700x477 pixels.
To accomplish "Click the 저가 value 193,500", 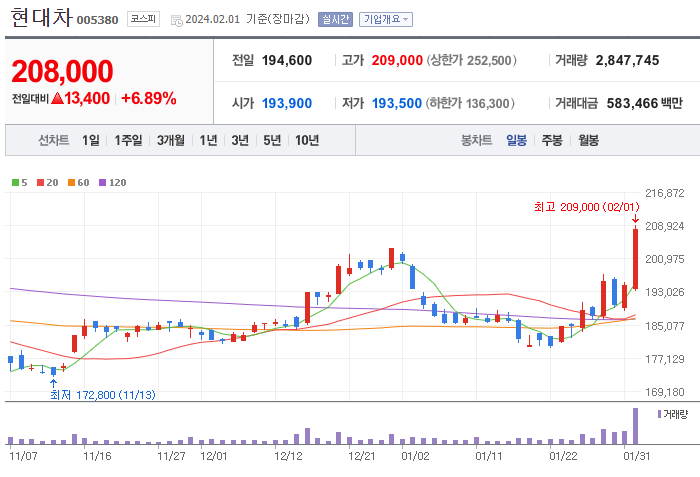I will 396,103.
